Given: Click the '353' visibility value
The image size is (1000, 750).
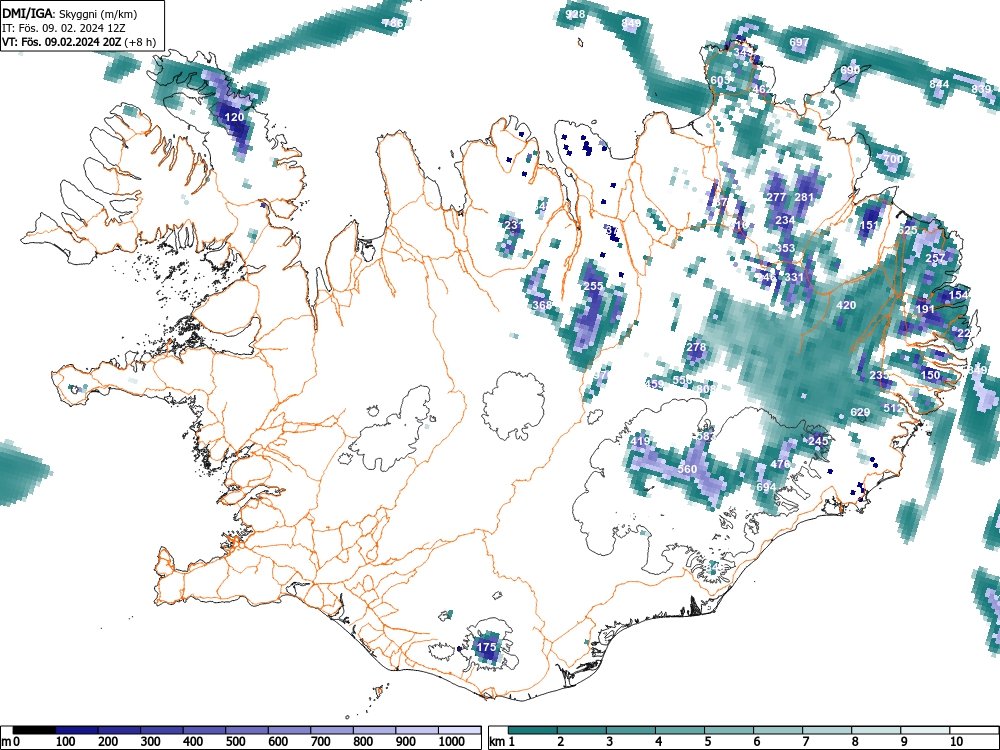Looking at the screenshot, I should tap(786, 247).
